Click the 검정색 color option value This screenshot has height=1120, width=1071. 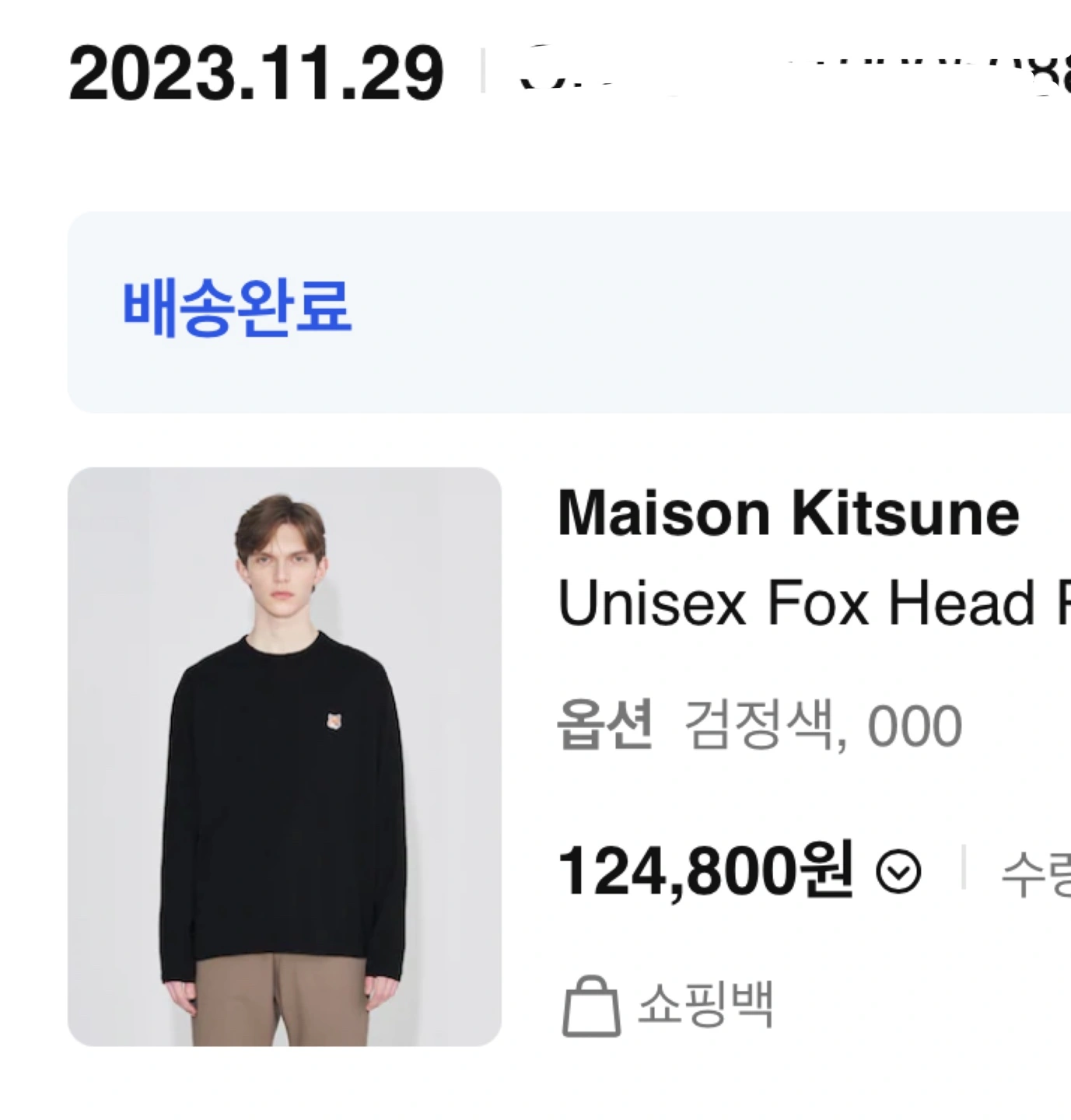click(759, 725)
